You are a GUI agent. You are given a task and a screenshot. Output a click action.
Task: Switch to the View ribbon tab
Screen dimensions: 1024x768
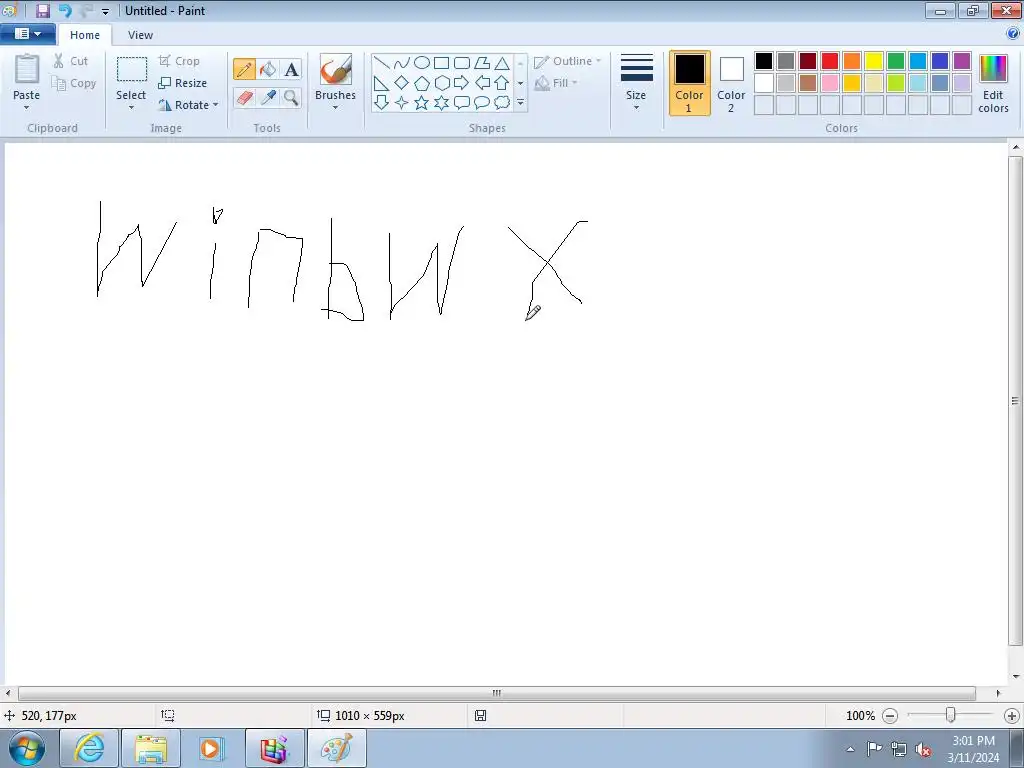coord(140,35)
